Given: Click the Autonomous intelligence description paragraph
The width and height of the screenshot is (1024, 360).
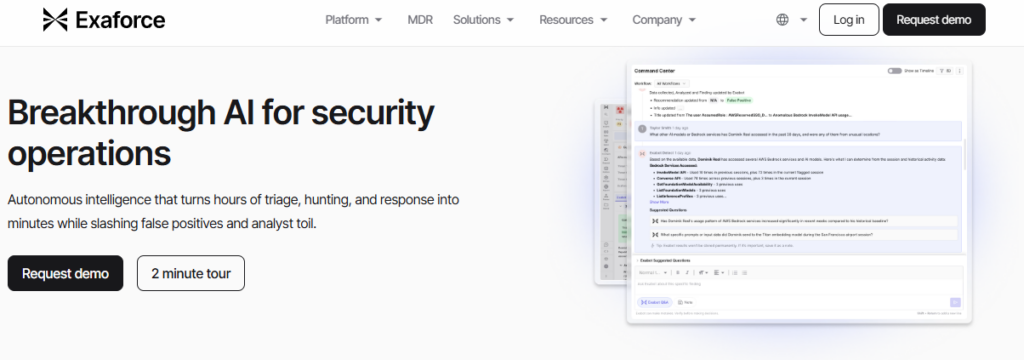Looking at the screenshot, I should click(x=233, y=211).
